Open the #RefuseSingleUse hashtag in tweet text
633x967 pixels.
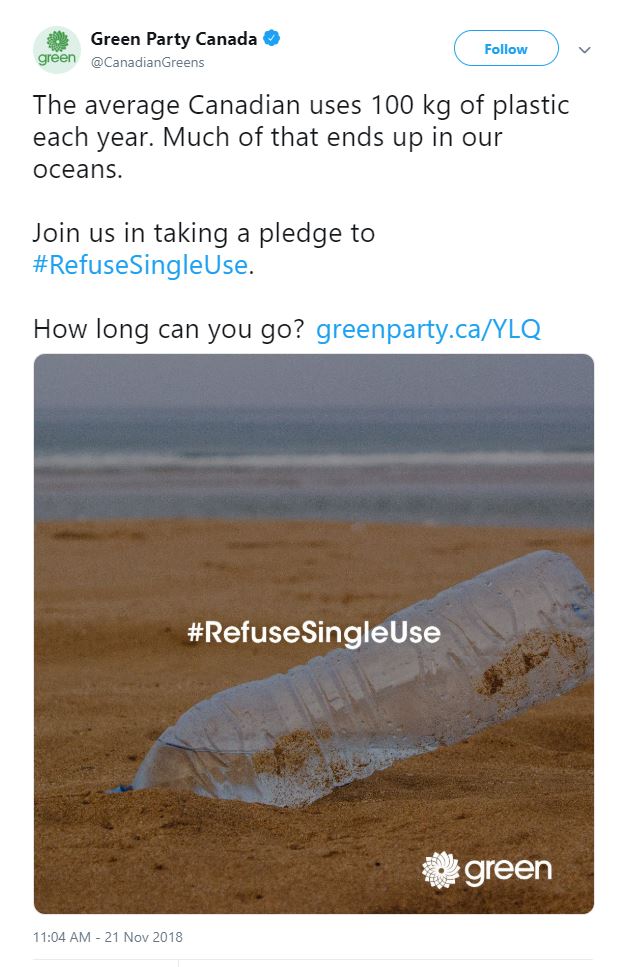(139, 266)
